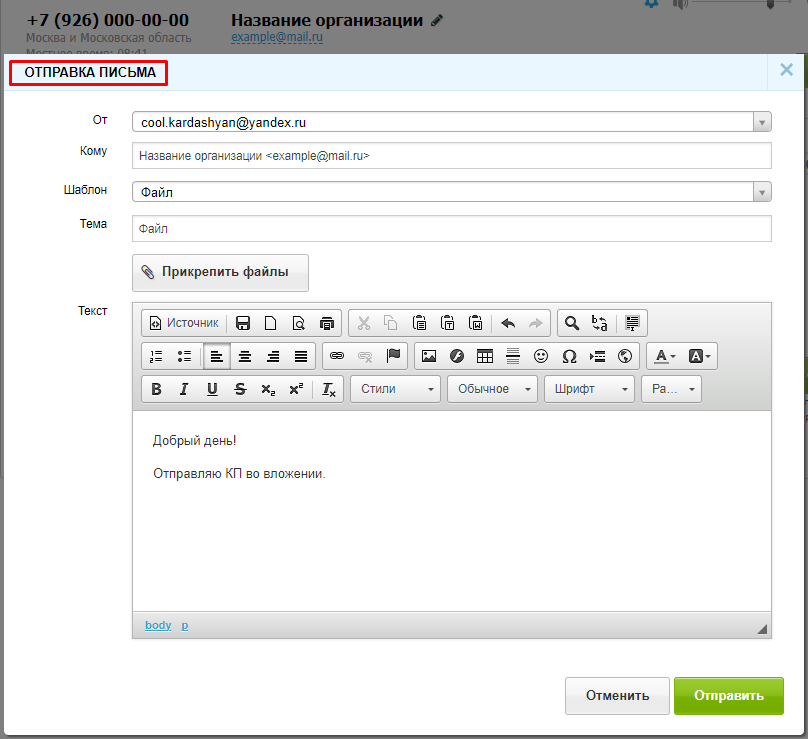Click the Redo arrow icon
This screenshot has width=808, height=739.
(536, 323)
